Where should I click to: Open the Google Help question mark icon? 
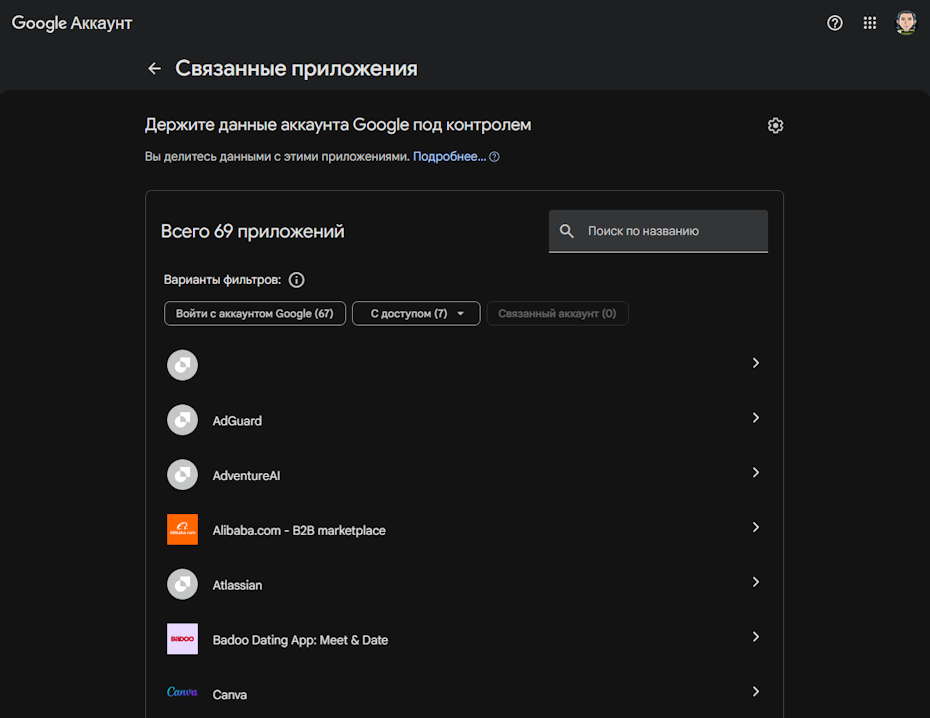(x=835, y=23)
